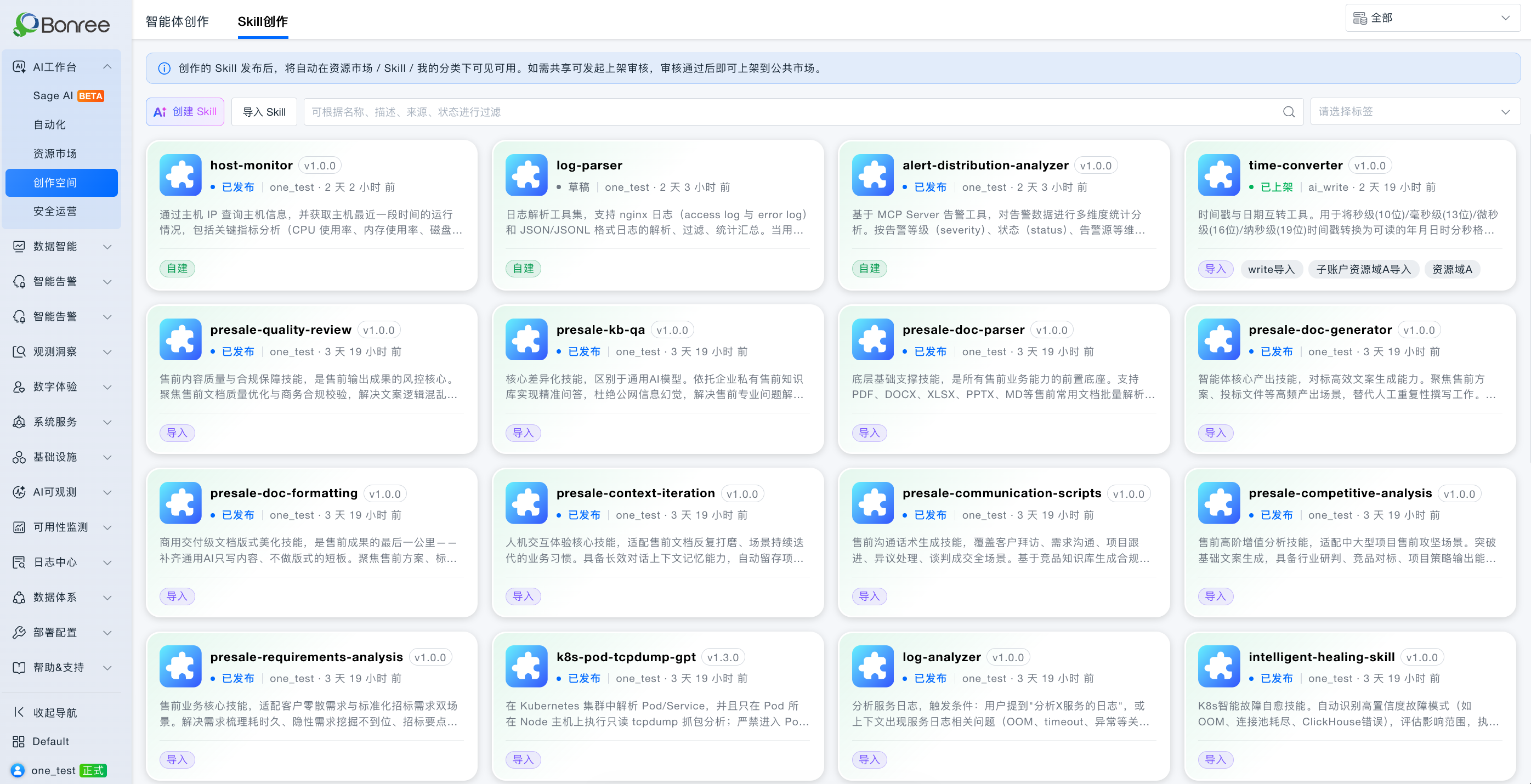This screenshot has width=1531, height=784.
Task: Click the presale-communication-scripts skill icon
Action: tap(872, 503)
